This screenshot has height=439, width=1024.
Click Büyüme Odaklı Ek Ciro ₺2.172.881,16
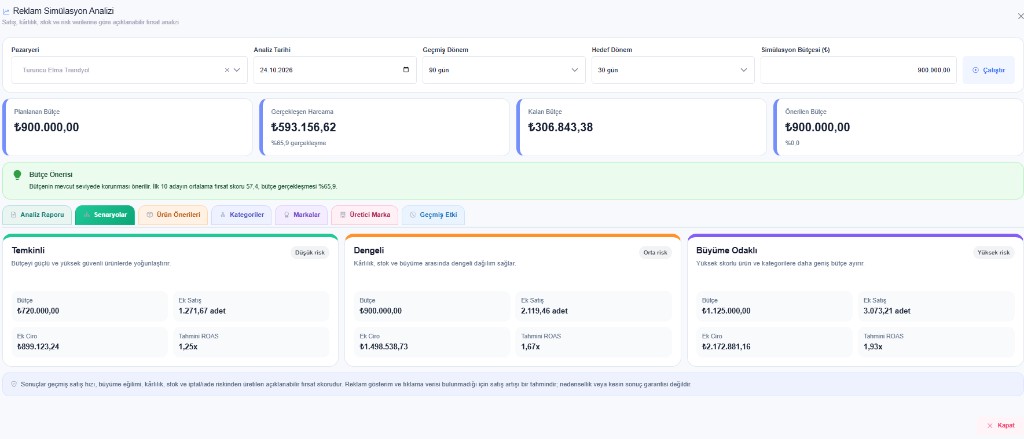tap(726, 347)
